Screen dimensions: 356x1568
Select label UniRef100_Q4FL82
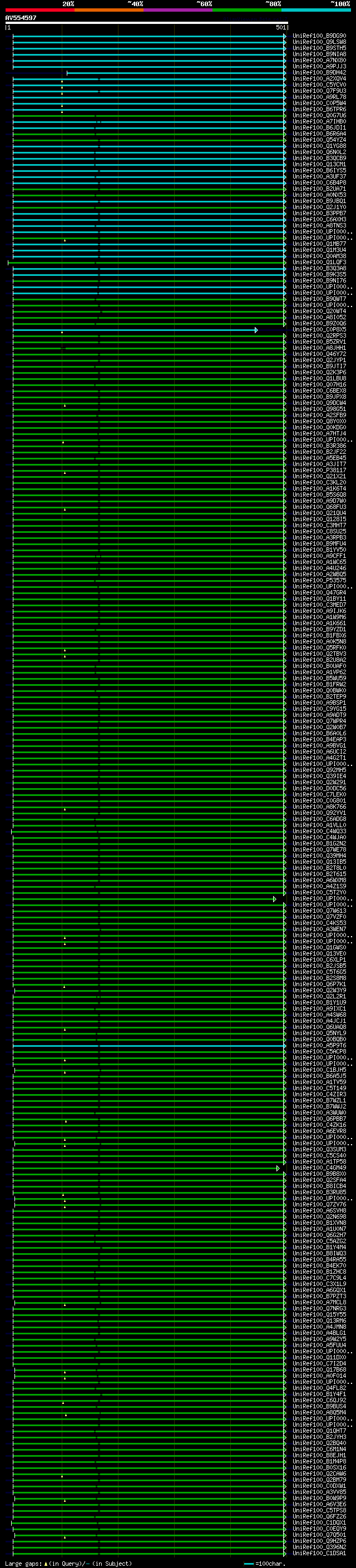click(319, 1388)
